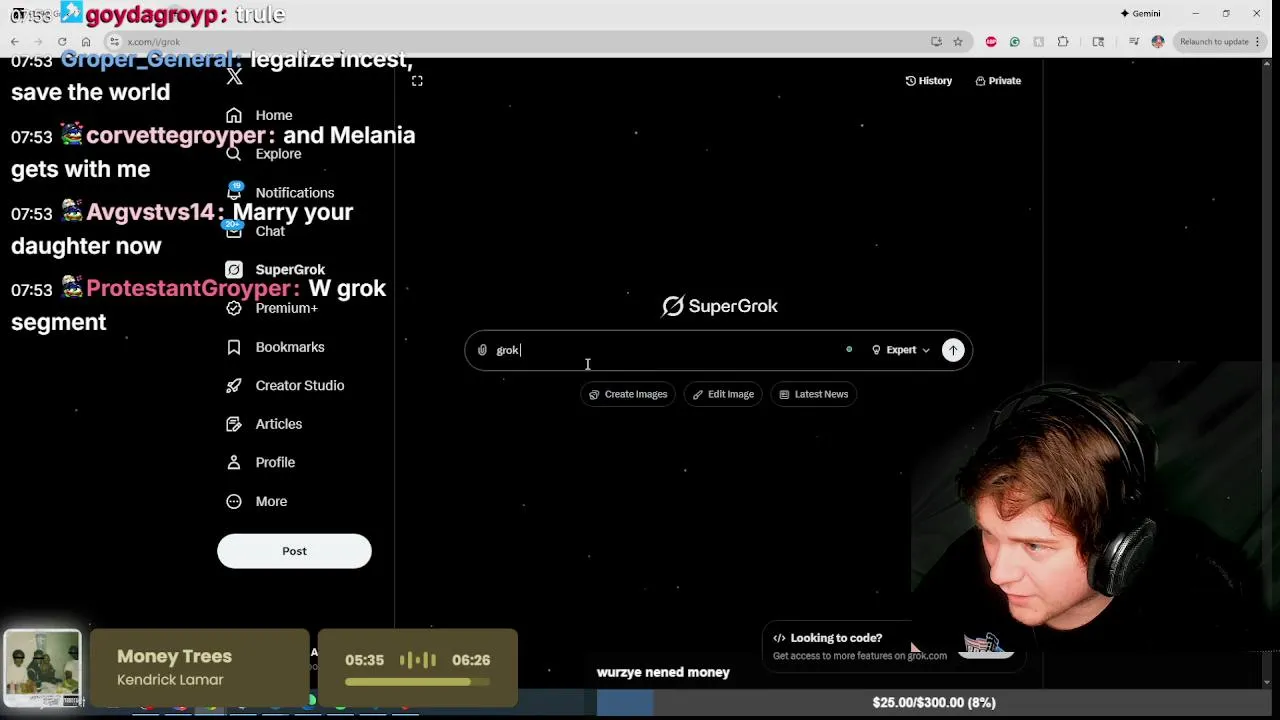Click the Post button
Viewport: 1280px width, 720px height.
(x=294, y=551)
